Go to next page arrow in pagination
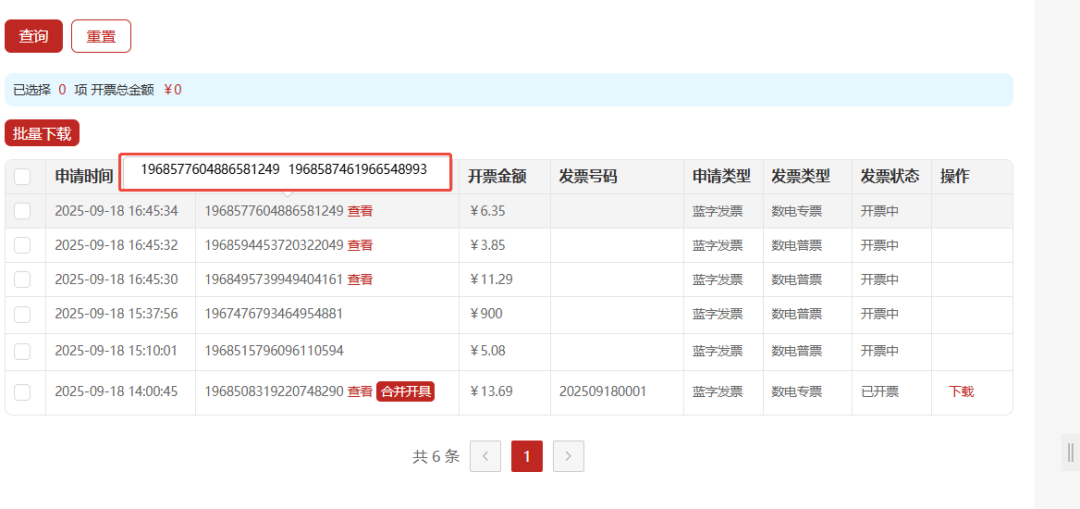Viewport: 1080px width, 509px height. (x=568, y=456)
